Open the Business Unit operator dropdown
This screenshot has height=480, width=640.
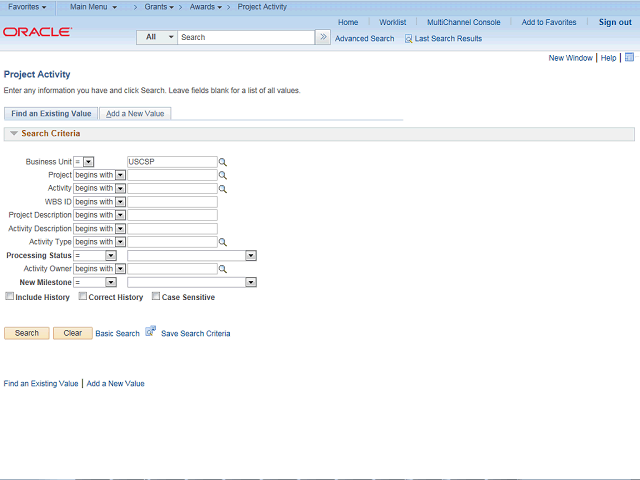point(84,162)
